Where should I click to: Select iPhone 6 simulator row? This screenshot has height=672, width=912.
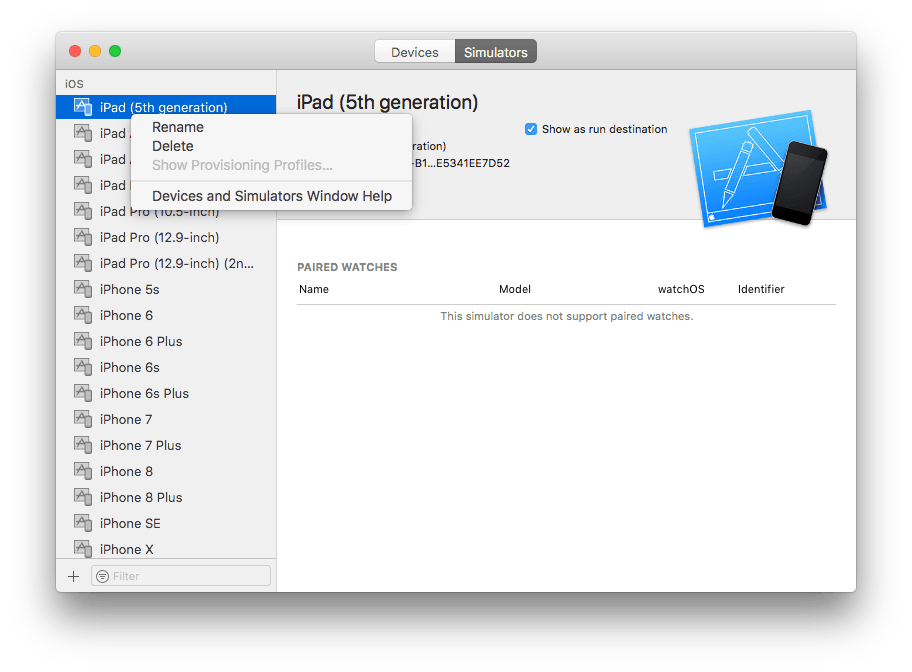click(x=166, y=315)
